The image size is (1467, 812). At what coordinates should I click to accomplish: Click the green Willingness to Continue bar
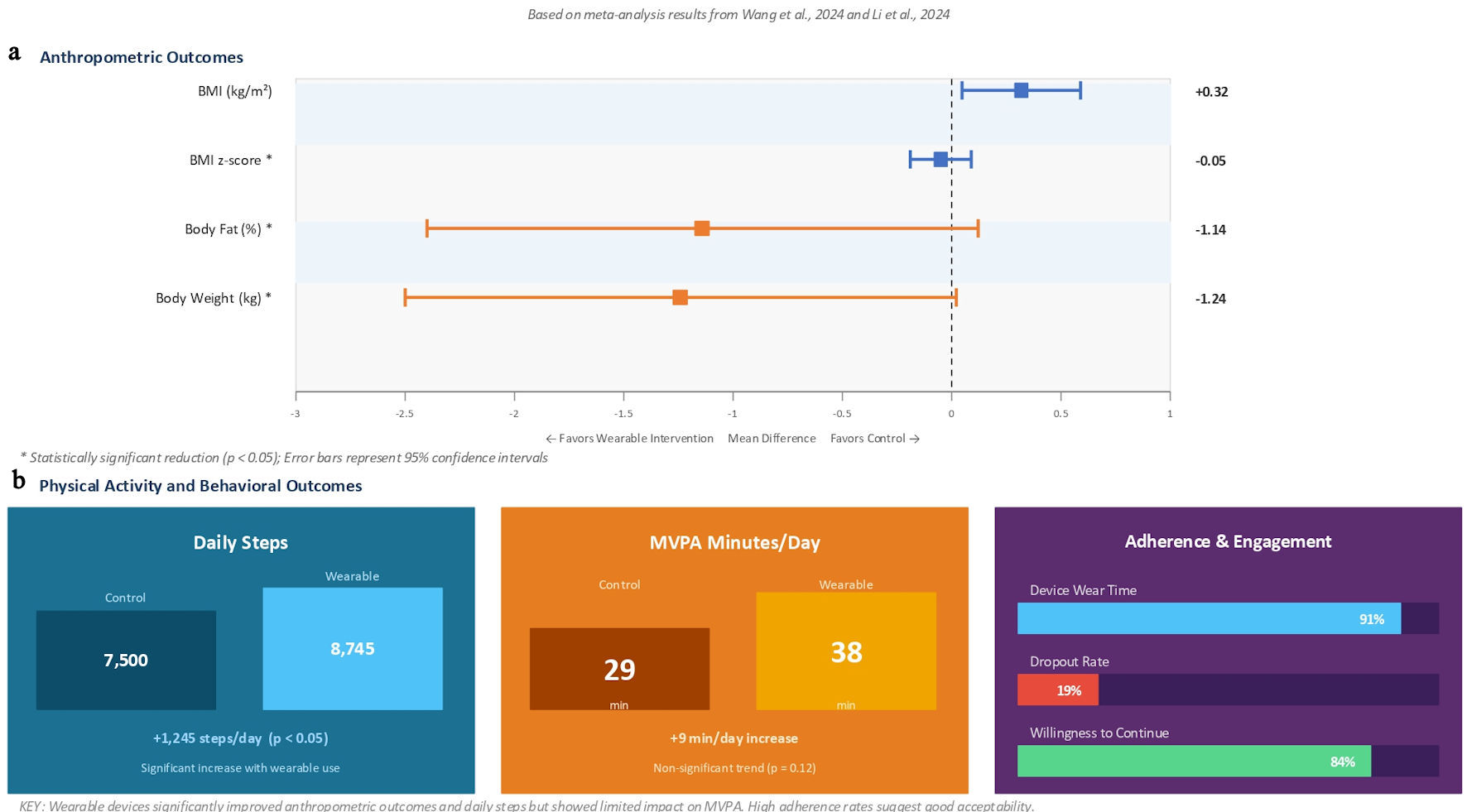pyautogui.click(x=1194, y=762)
